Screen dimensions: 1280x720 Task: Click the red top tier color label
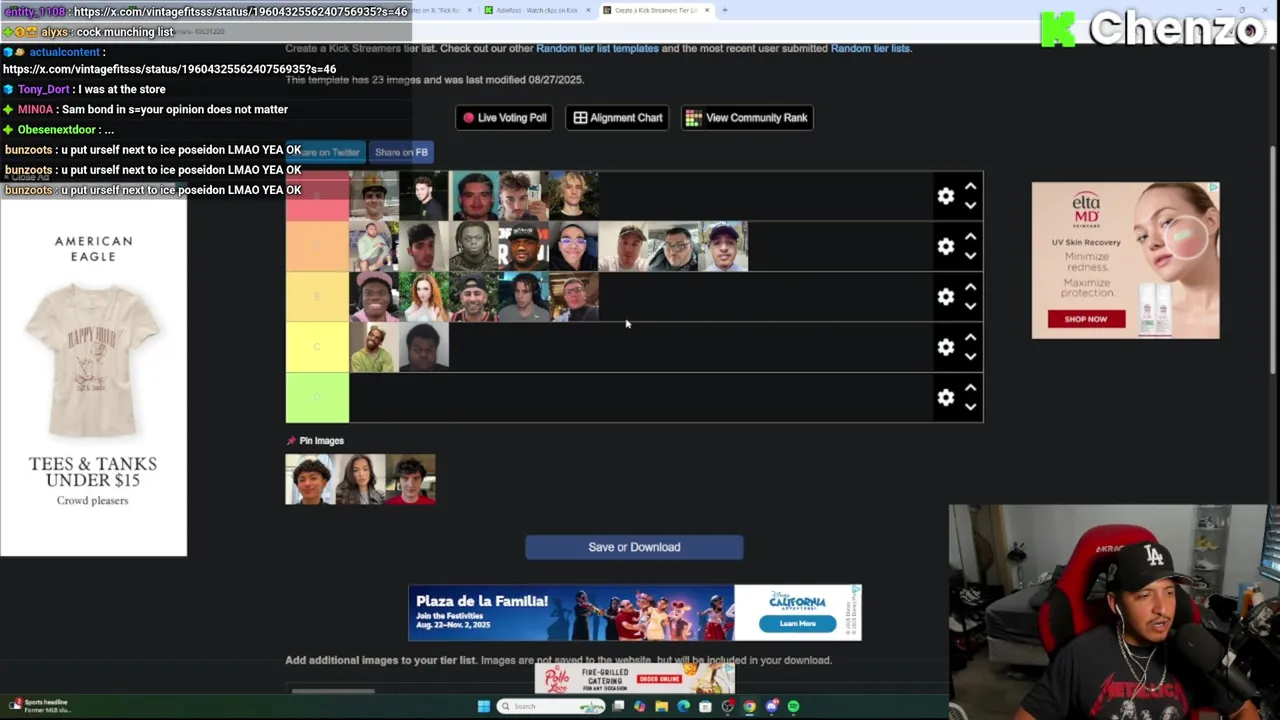coord(317,196)
